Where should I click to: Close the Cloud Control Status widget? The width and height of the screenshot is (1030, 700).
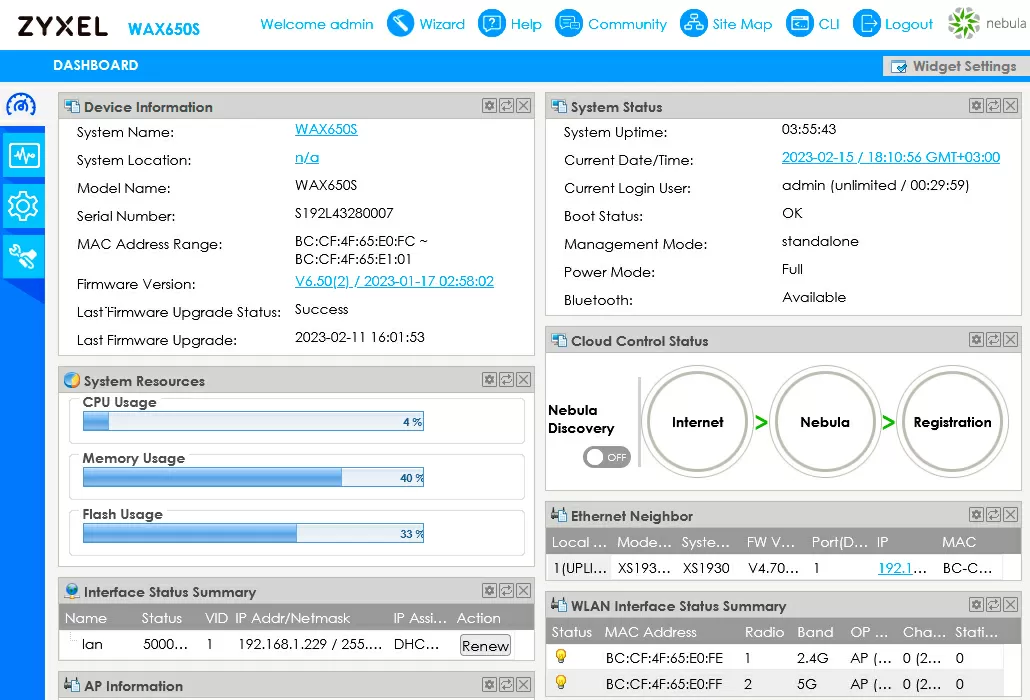click(1011, 339)
